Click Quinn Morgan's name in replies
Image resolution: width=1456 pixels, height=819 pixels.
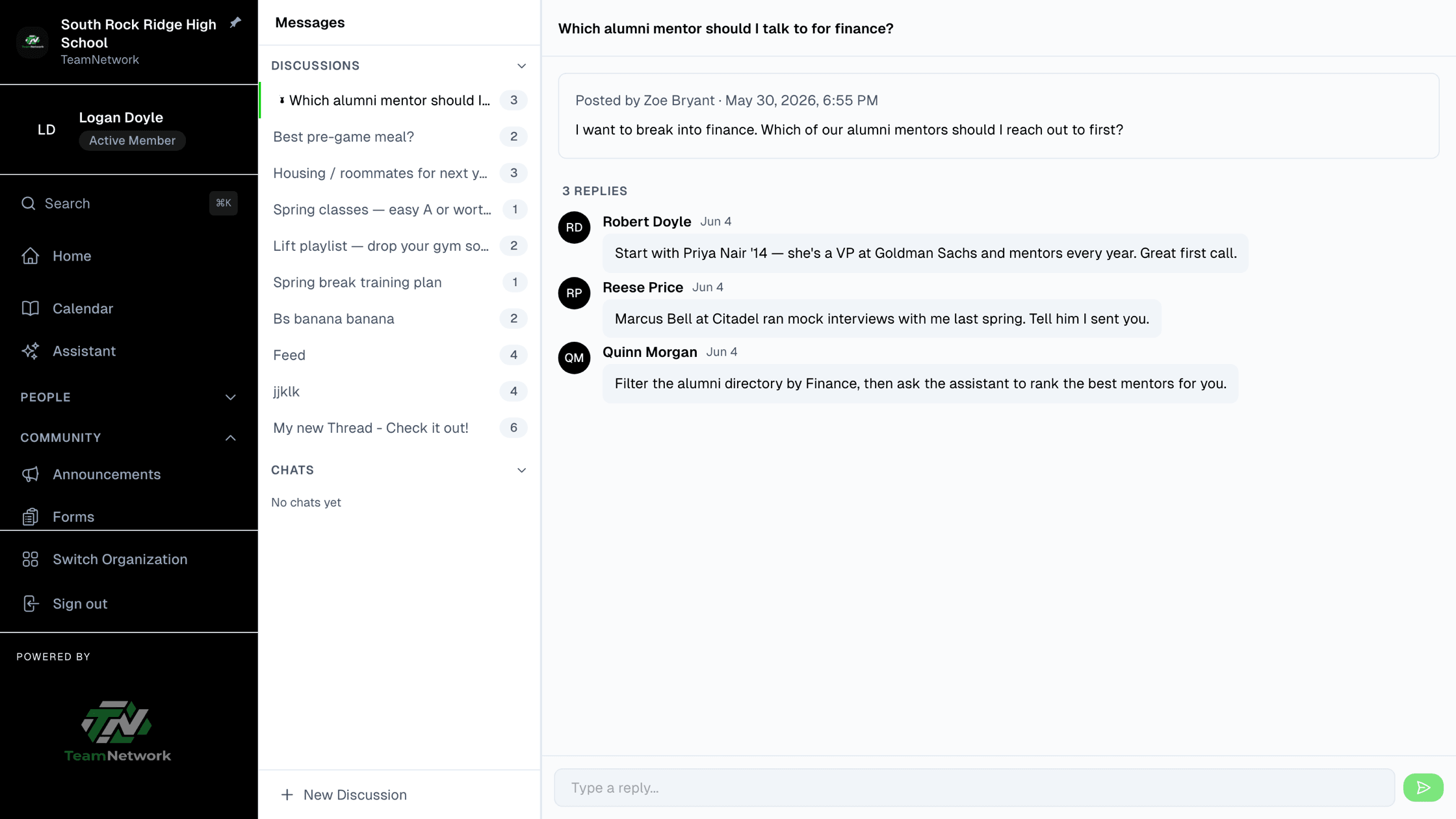650,352
